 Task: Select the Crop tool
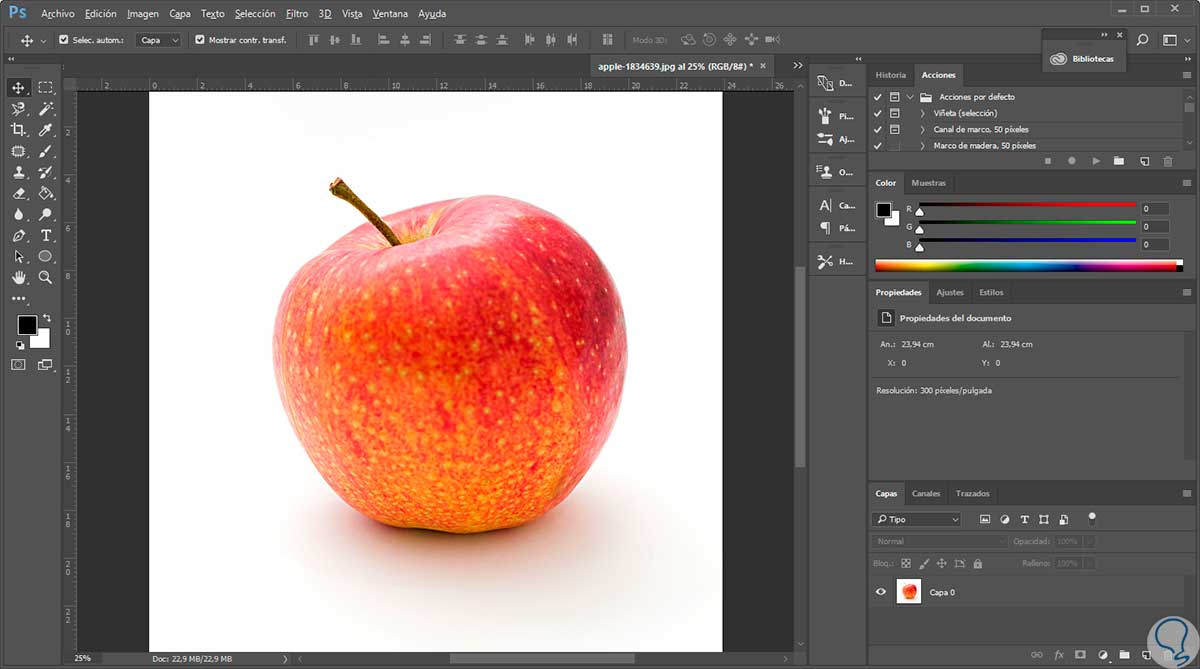[x=18, y=130]
